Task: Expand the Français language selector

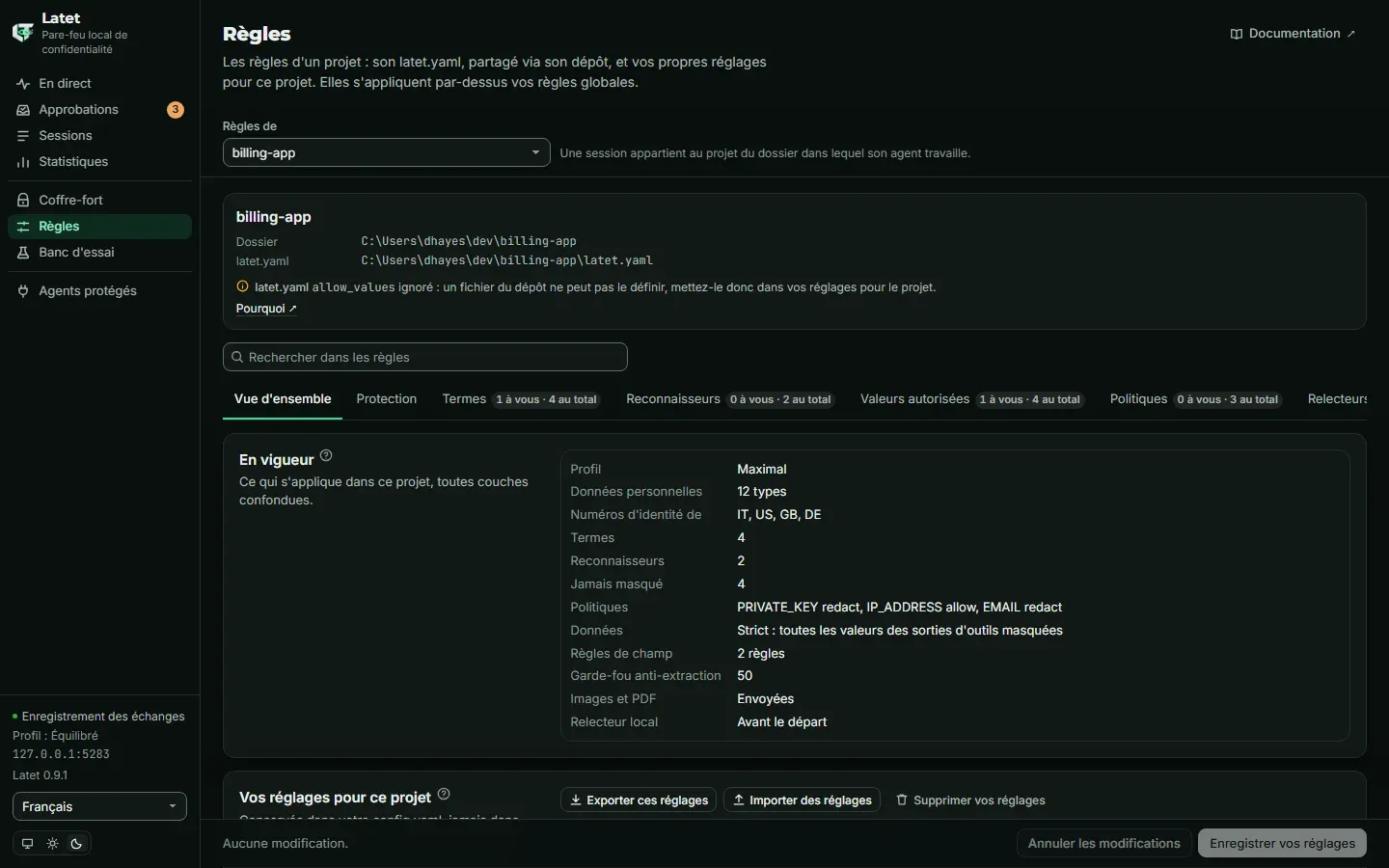Action: (99, 807)
